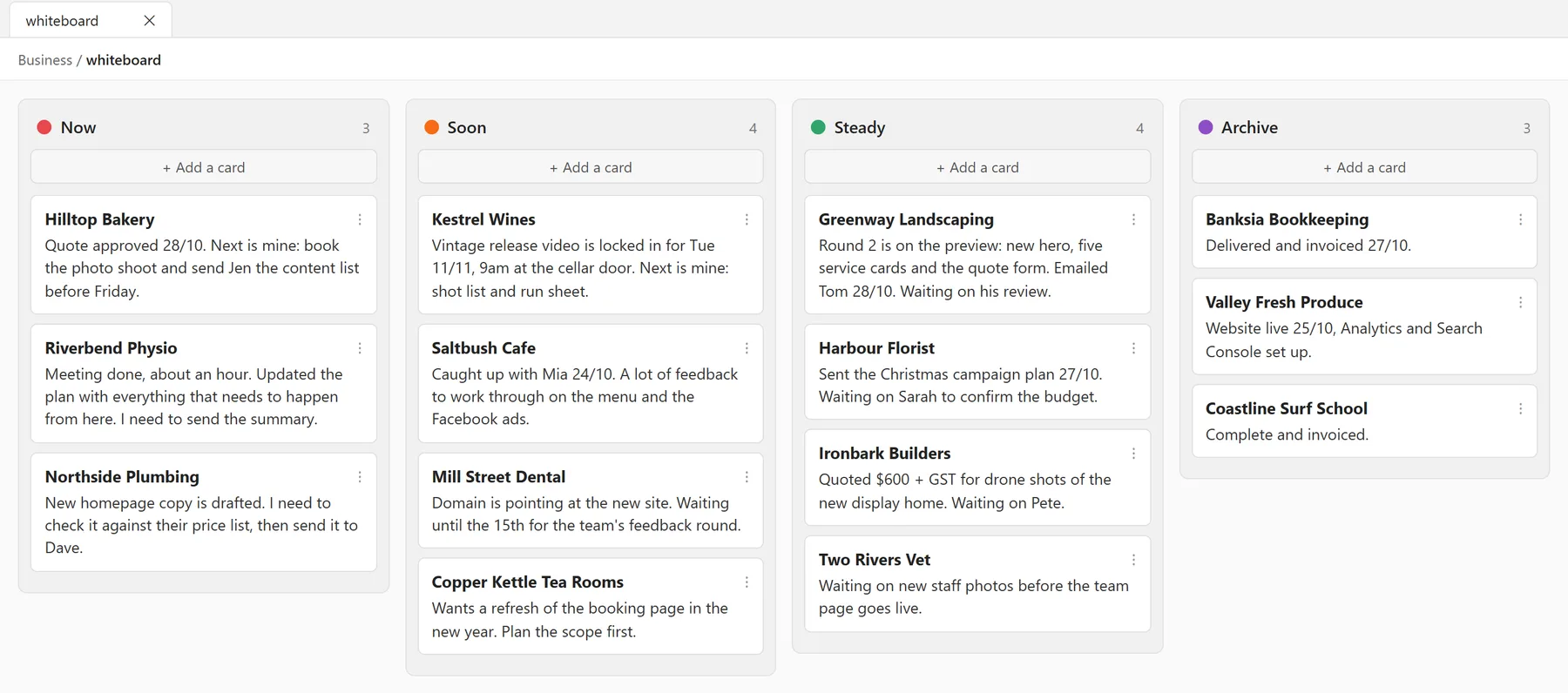This screenshot has width=1568, height=693.
Task: Open the Copper Kettle Tea Rooms card menu
Action: (x=747, y=582)
